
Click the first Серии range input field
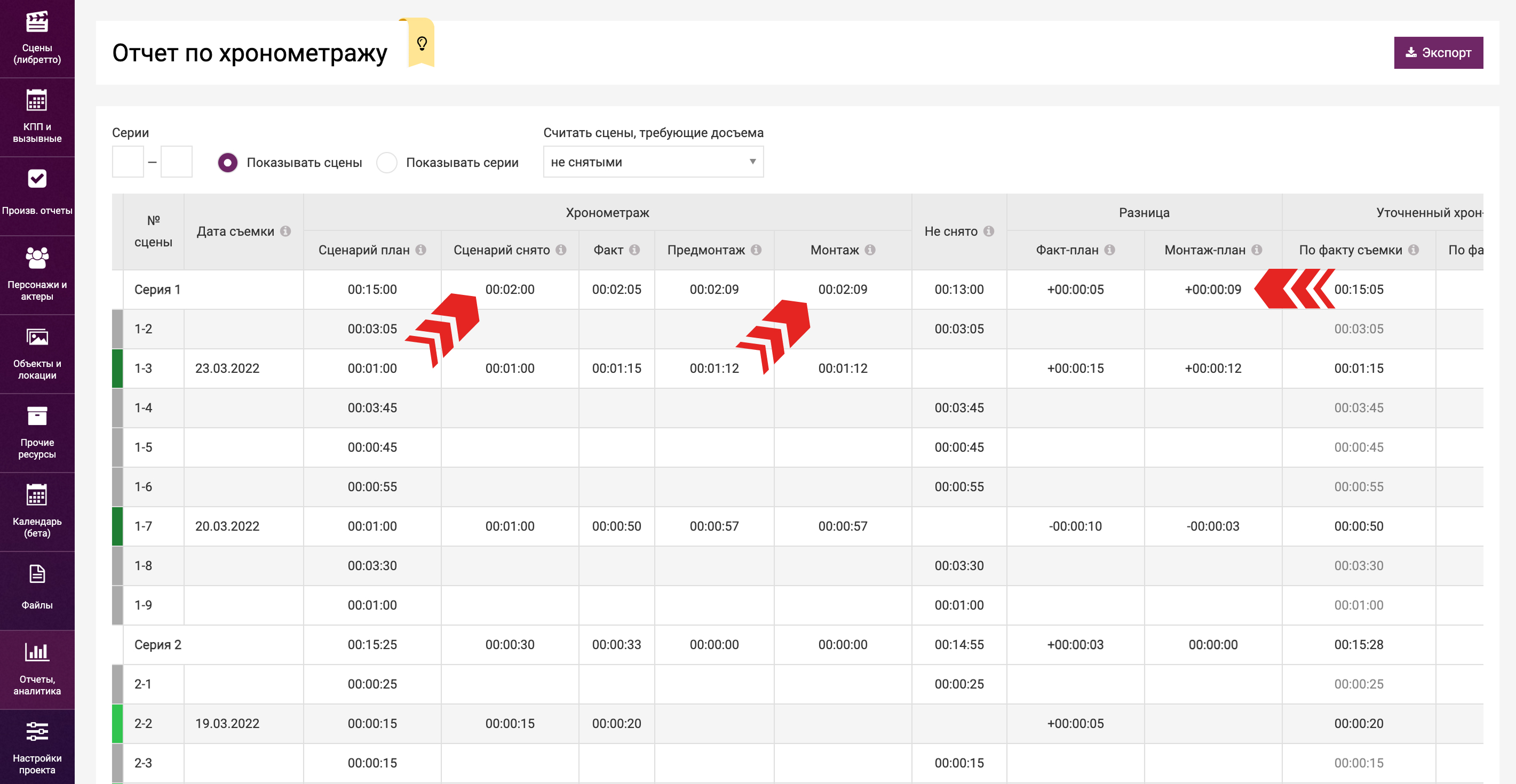128,162
